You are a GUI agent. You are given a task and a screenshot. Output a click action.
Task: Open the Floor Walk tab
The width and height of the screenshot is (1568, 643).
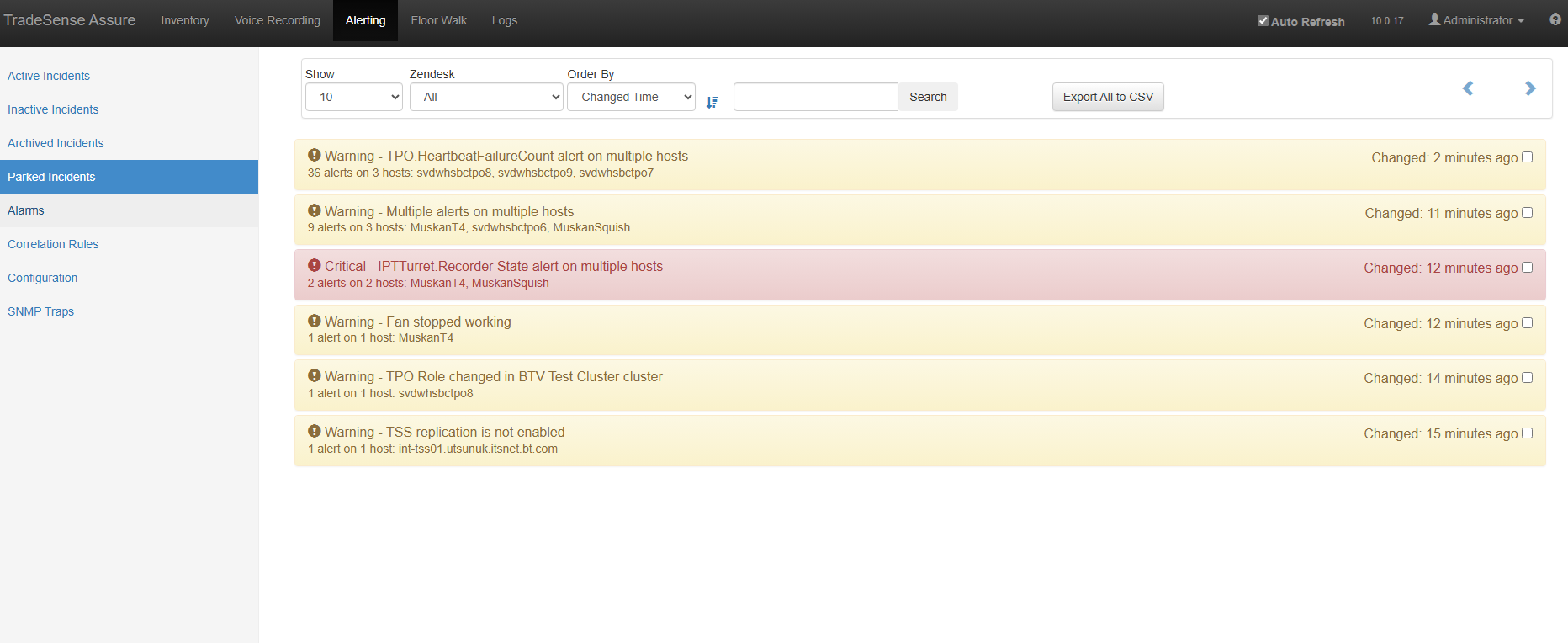coord(439,20)
